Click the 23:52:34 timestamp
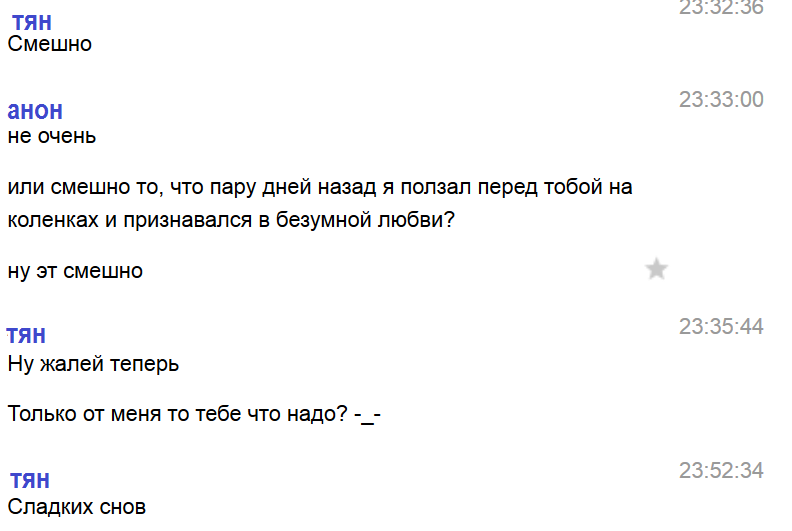Viewport: 792px width, 531px height. tap(721, 470)
